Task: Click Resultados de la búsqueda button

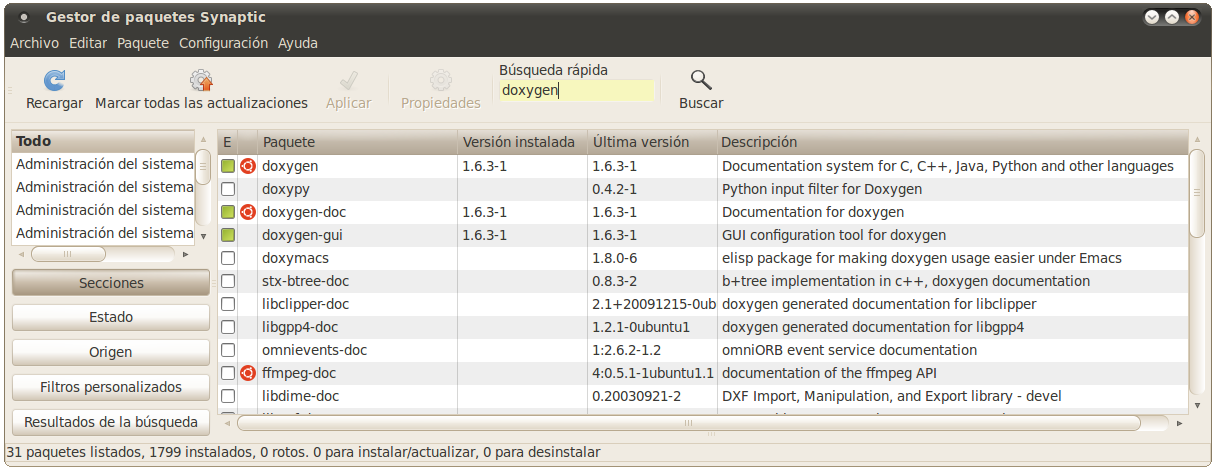Action: (111, 422)
